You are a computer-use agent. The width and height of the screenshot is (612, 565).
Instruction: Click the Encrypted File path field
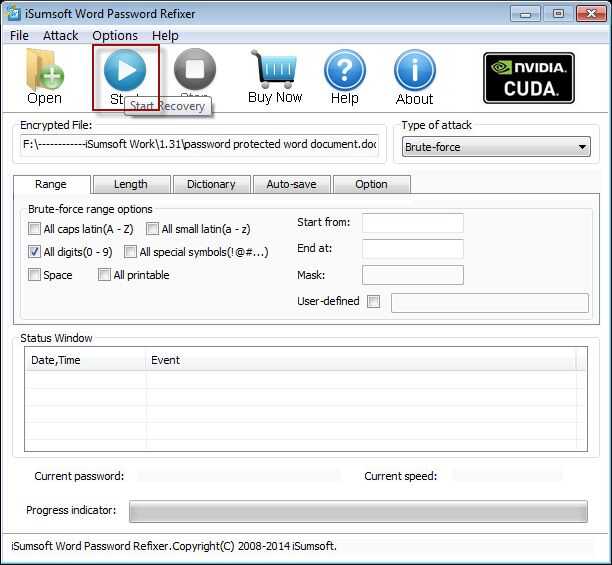(199, 144)
